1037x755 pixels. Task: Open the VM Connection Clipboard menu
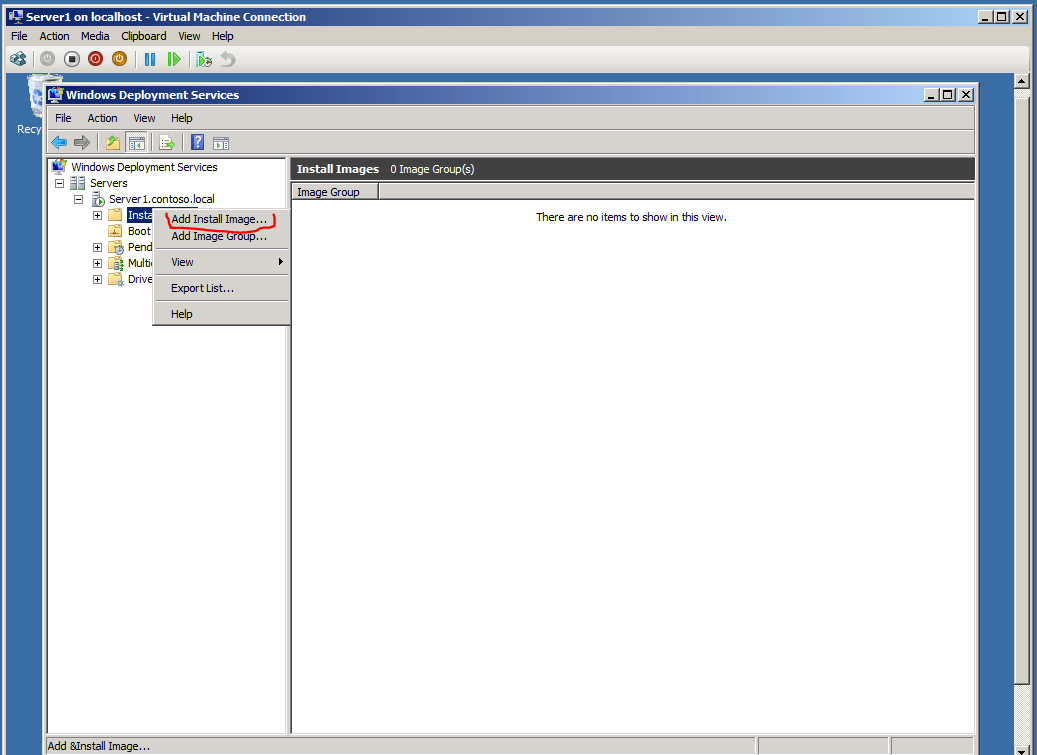pos(144,36)
